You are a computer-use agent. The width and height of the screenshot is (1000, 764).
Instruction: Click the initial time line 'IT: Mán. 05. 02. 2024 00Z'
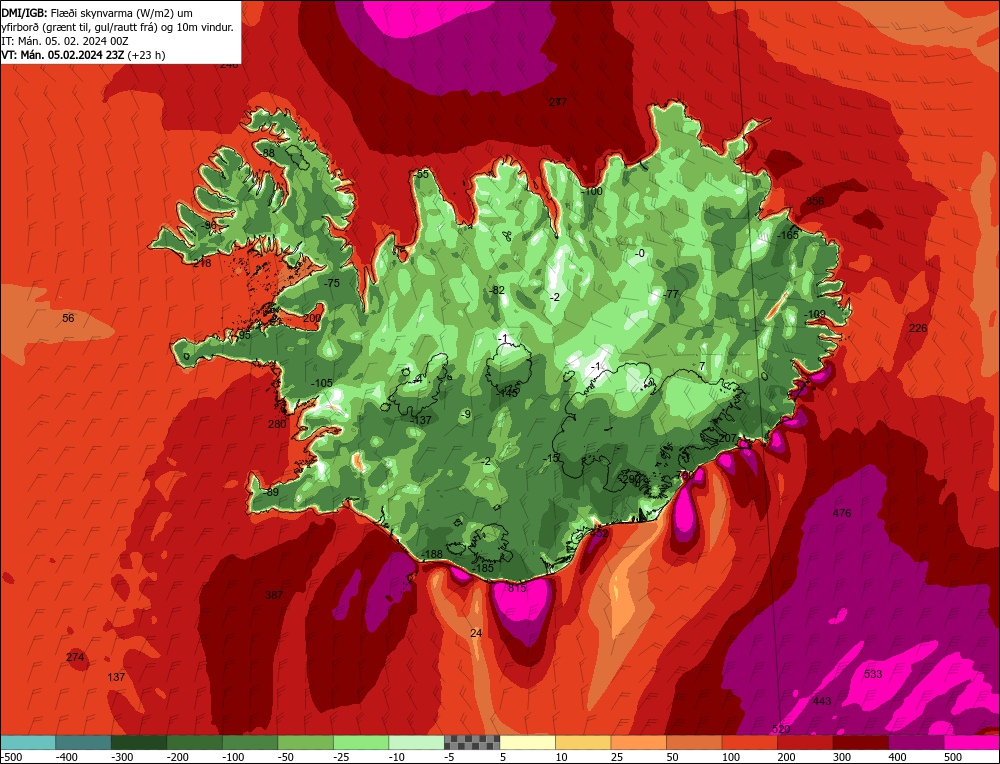click(x=65, y=41)
